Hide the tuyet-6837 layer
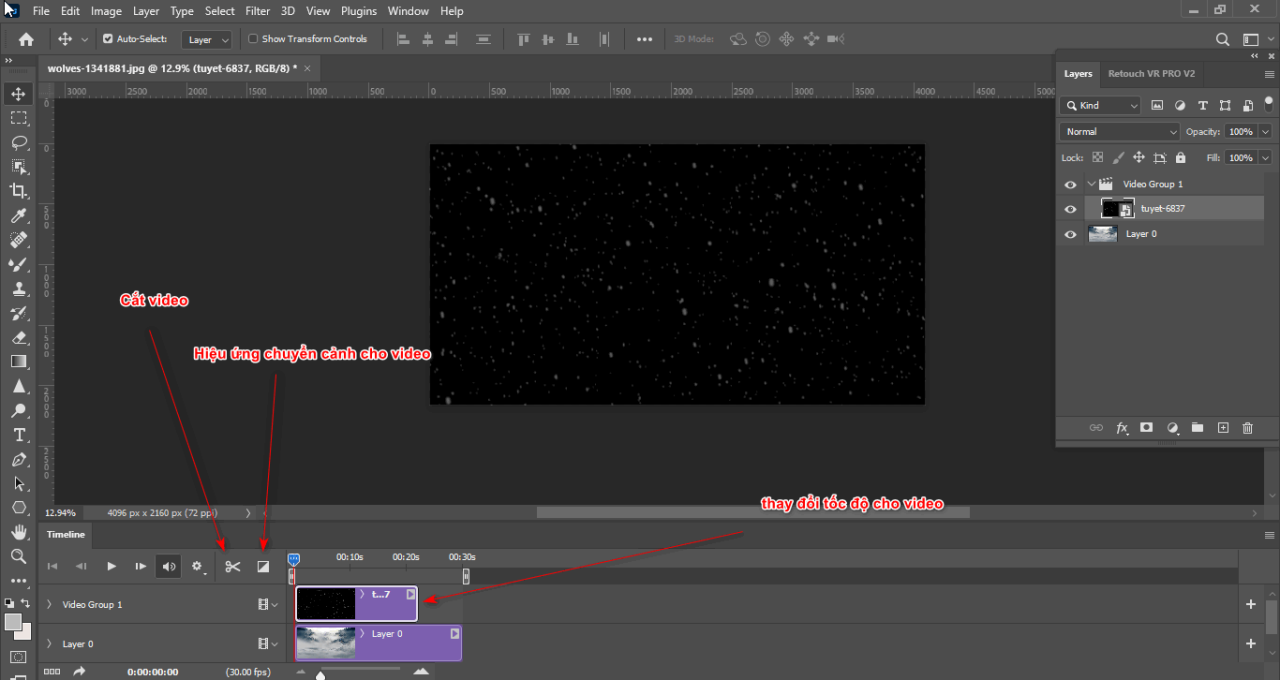 [1070, 209]
